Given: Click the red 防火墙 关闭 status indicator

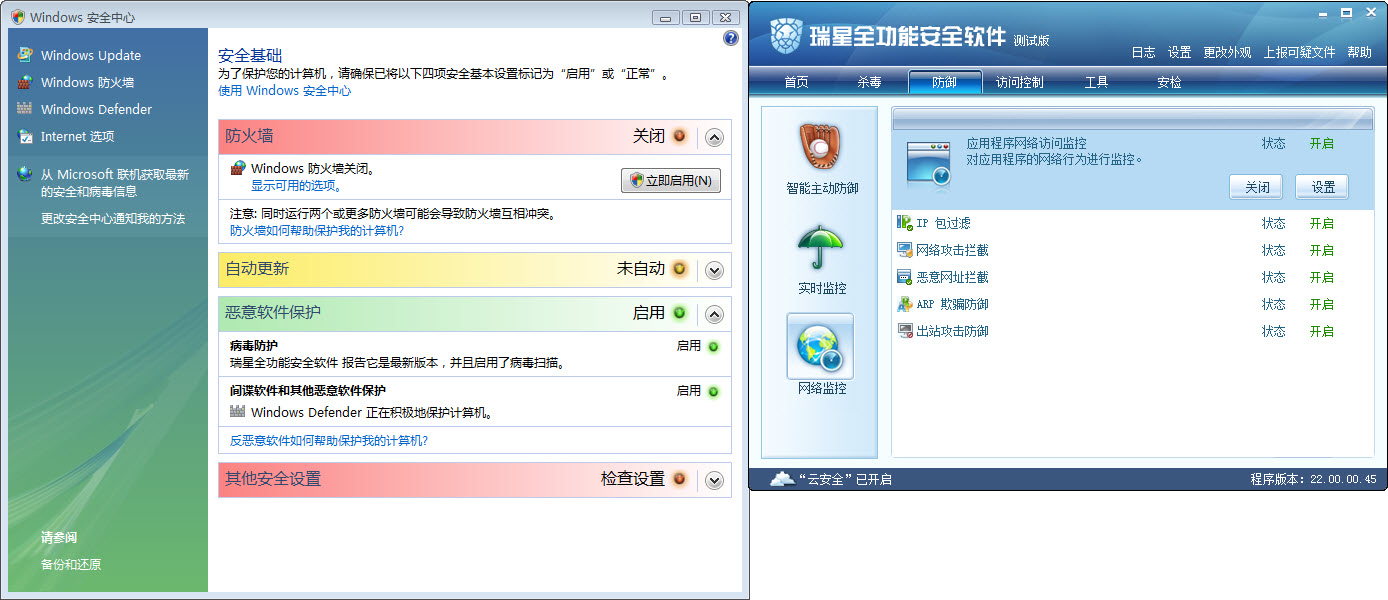Looking at the screenshot, I should tap(679, 136).
